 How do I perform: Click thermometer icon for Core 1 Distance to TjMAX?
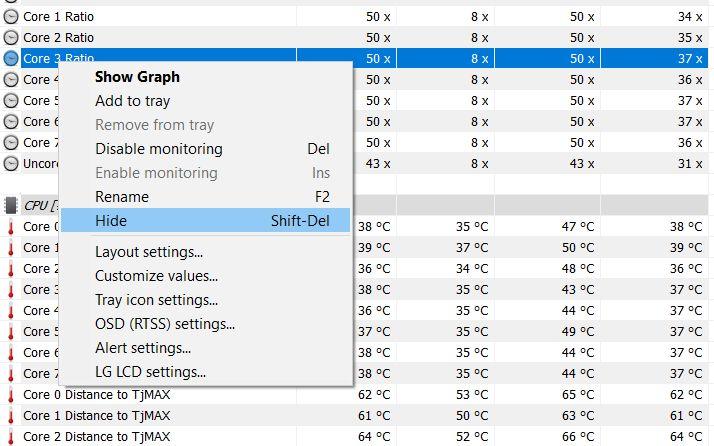coord(11,415)
